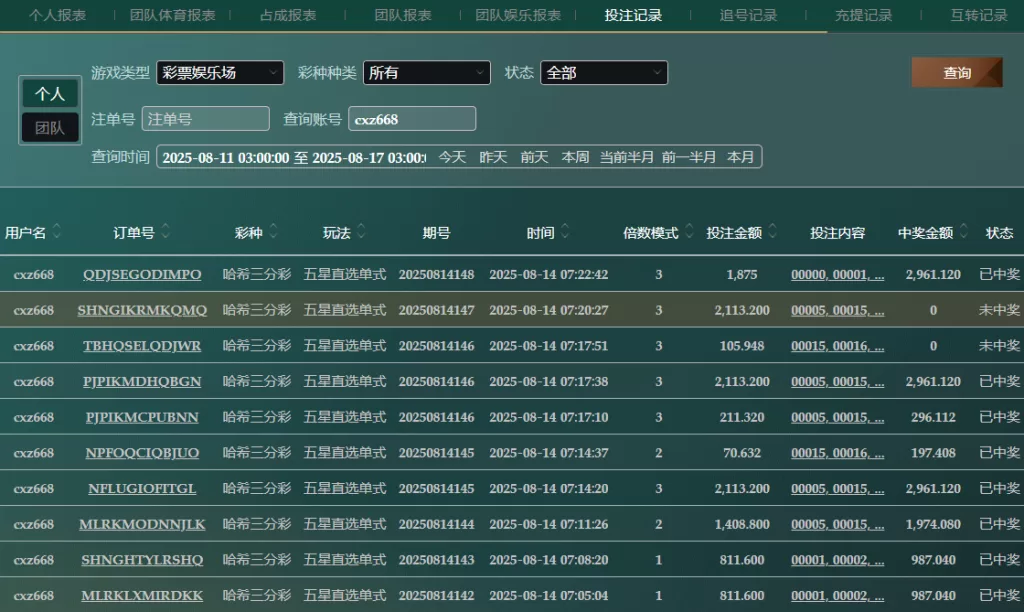This screenshot has height=612, width=1024.
Task: Open order NFLUGIOFITGL
Action: (x=142, y=489)
